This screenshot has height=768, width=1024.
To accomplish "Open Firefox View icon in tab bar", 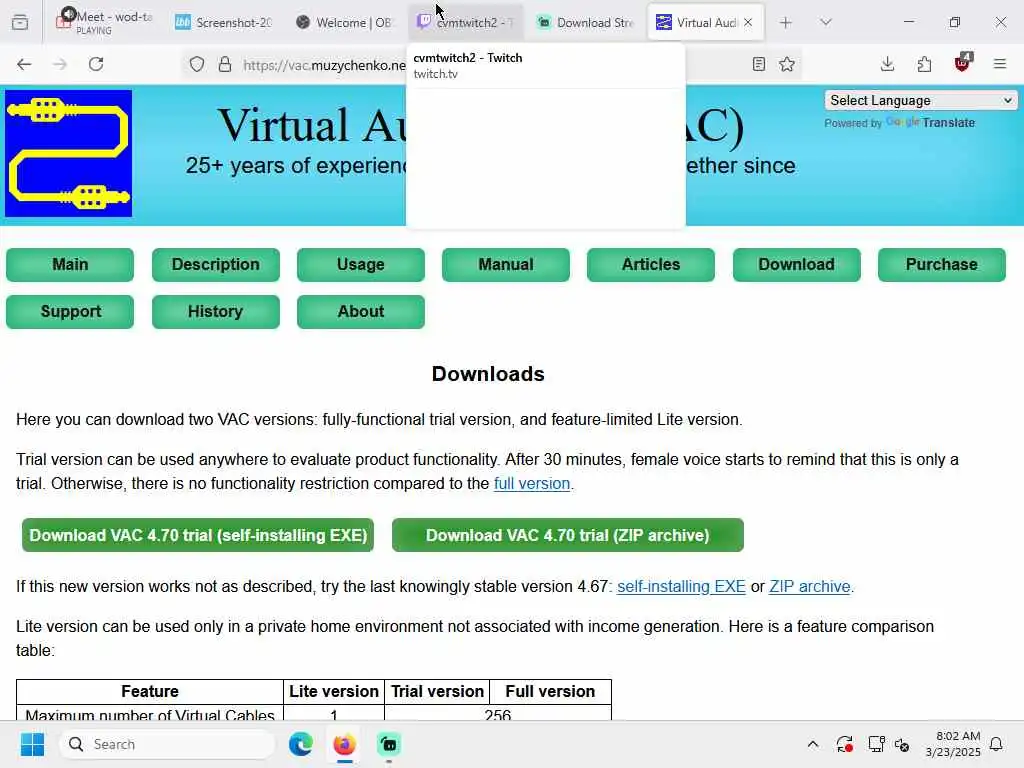I will point(20,22).
